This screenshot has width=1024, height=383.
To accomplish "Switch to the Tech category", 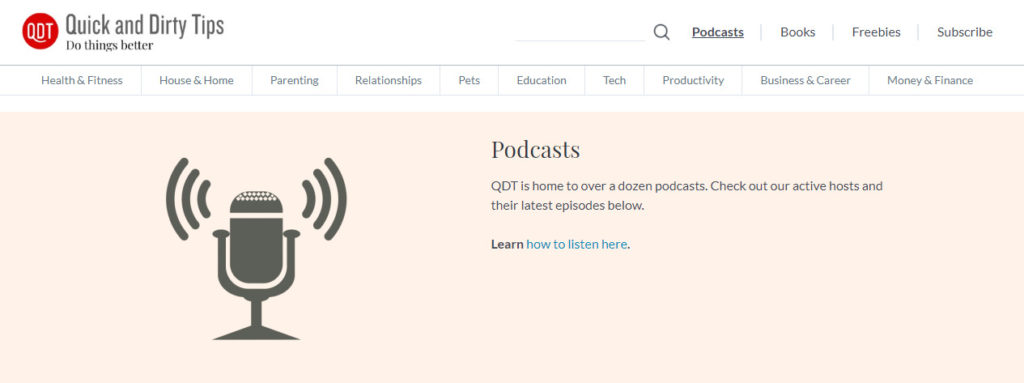I will click(615, 80).
